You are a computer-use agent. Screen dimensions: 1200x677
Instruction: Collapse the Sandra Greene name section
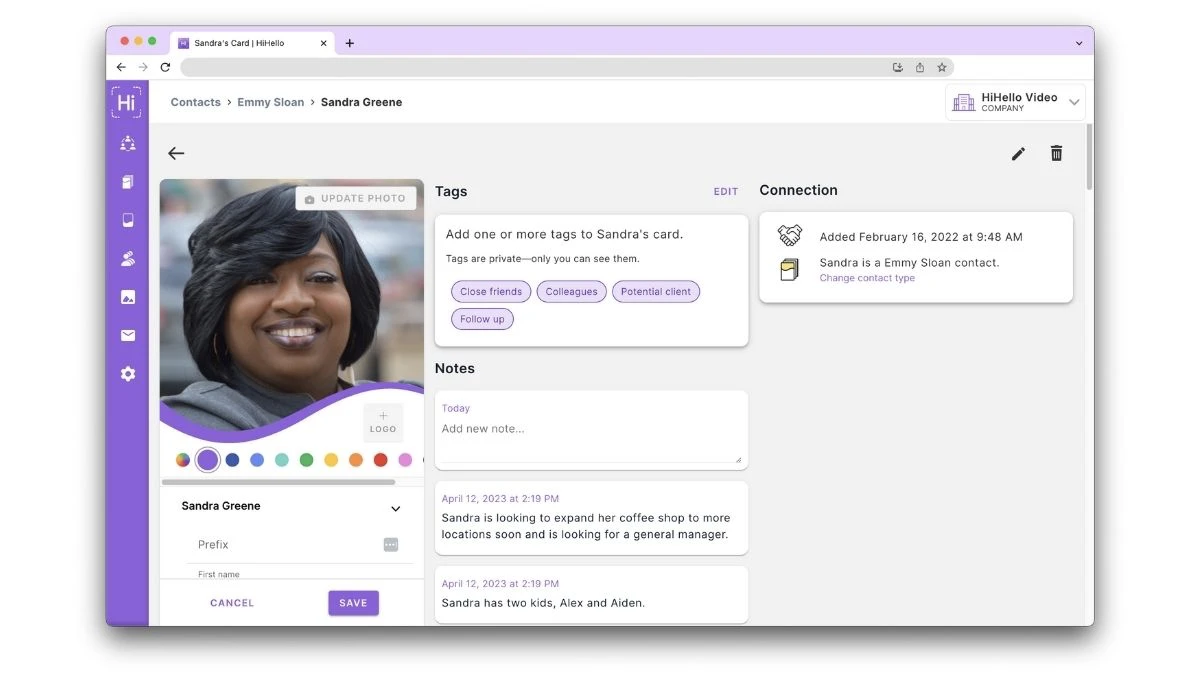(x=395, y=508)
